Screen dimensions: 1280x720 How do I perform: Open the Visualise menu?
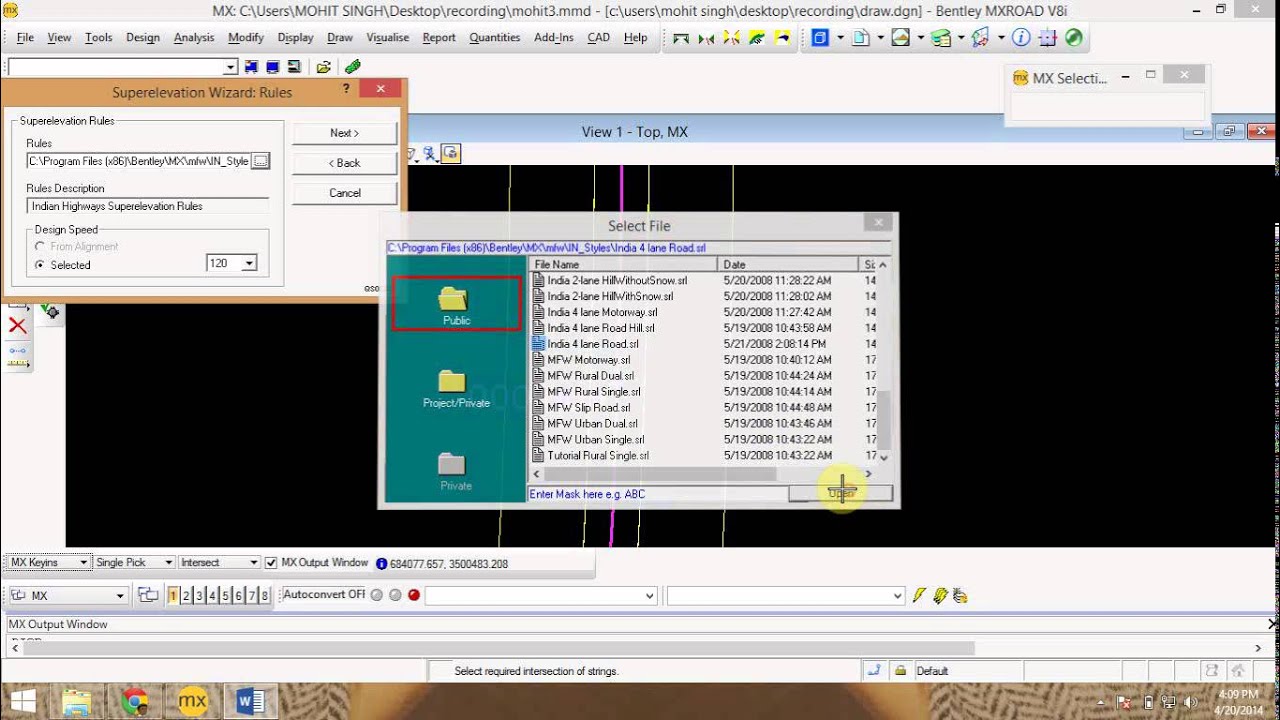(x=387, y=38)
